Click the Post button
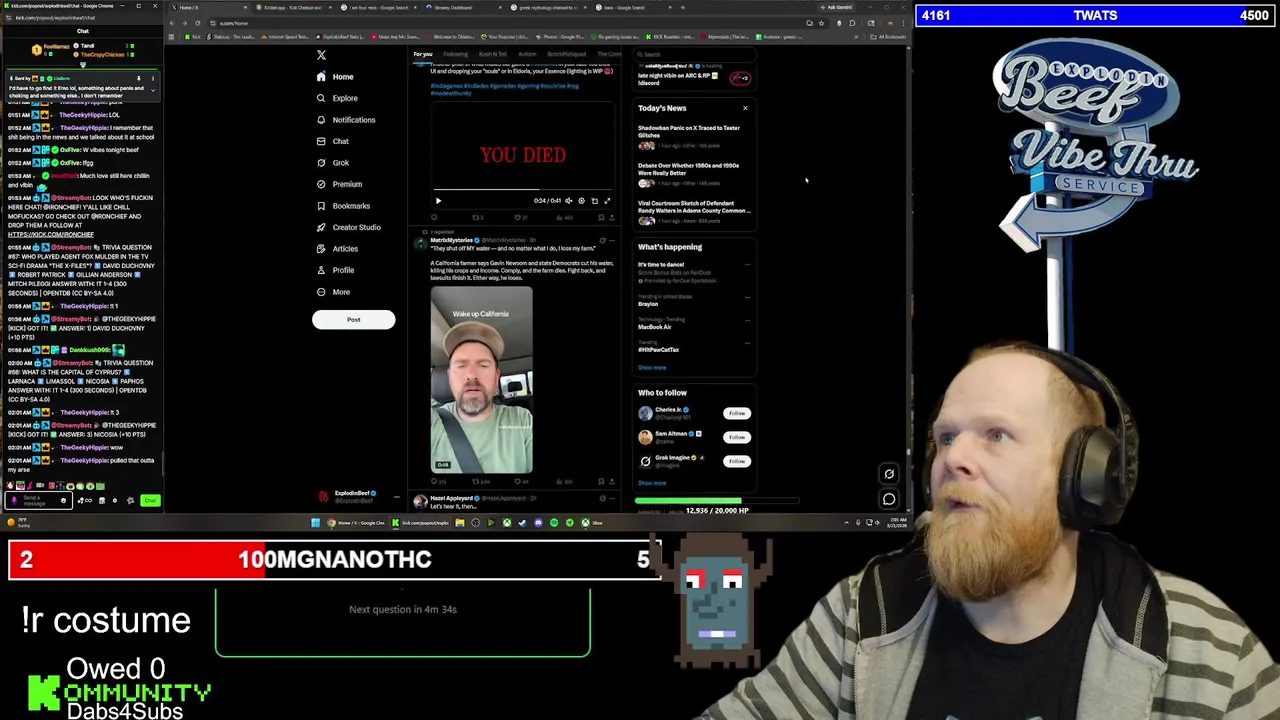The image size is (1280, 720). [x=353, y=319]
